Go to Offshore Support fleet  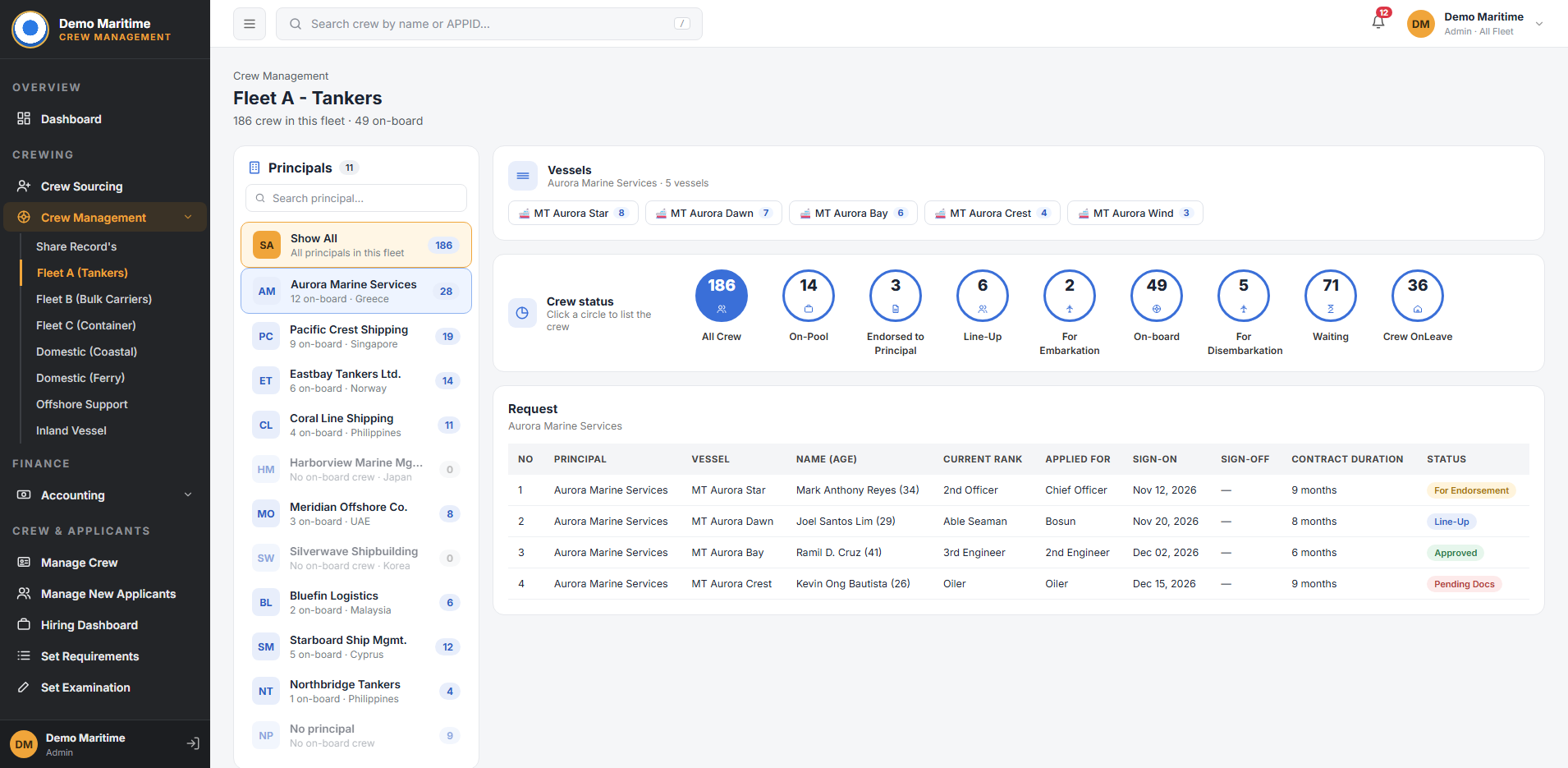pos(82,404)
